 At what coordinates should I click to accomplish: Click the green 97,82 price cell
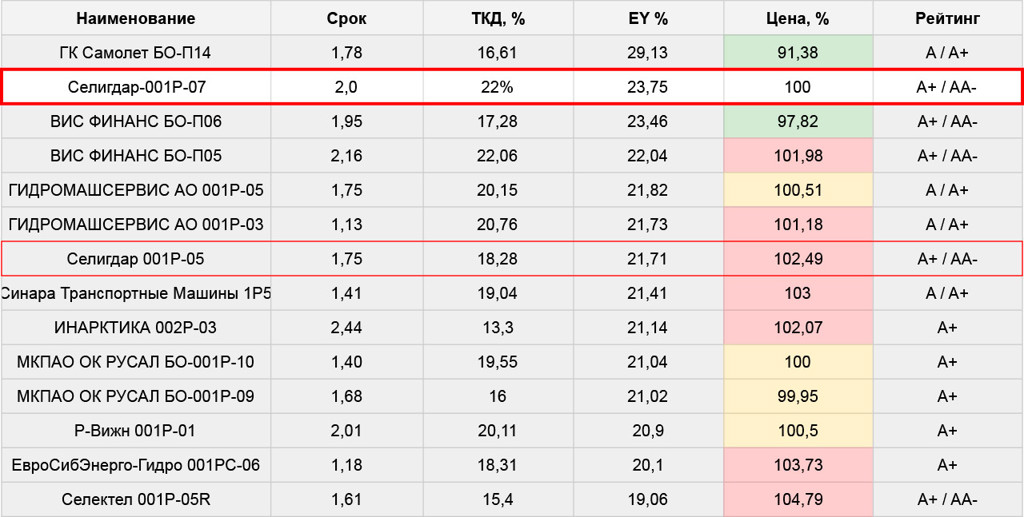(x=797, y=121)
